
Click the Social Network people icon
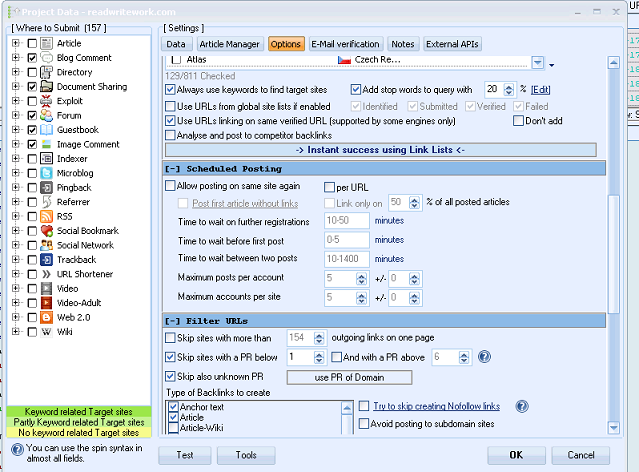[46, 245]
